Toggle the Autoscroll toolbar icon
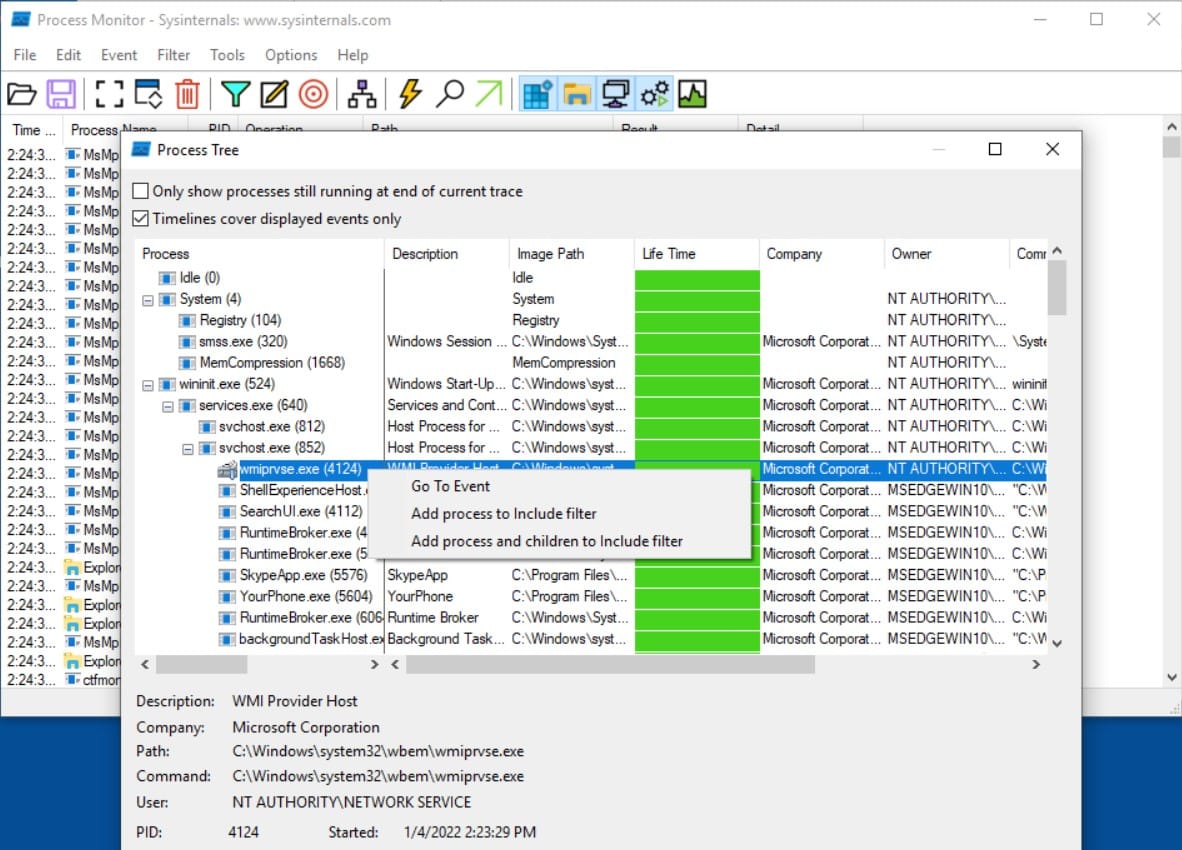 148,94
